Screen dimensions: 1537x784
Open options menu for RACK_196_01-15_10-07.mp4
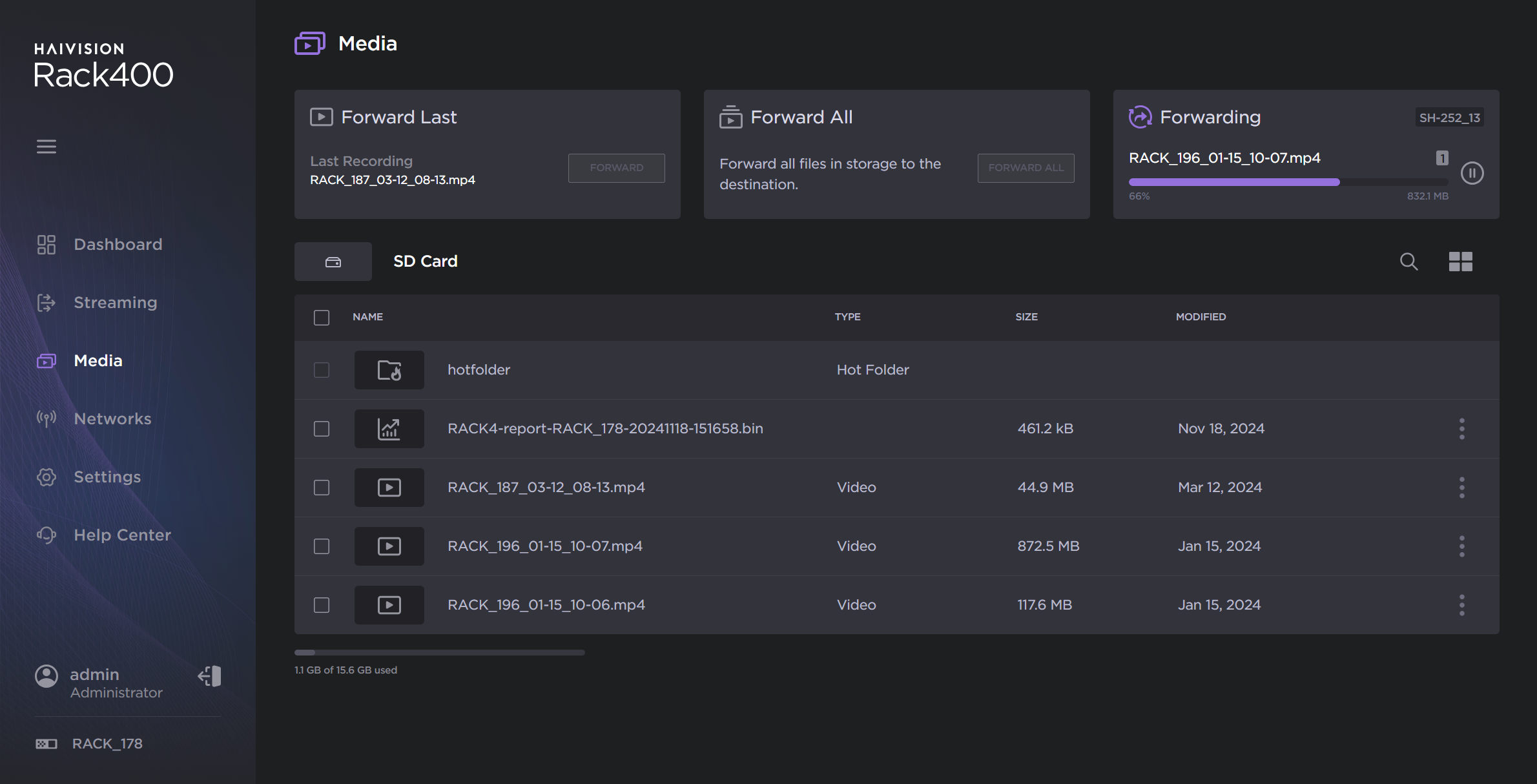(1461, 546)
